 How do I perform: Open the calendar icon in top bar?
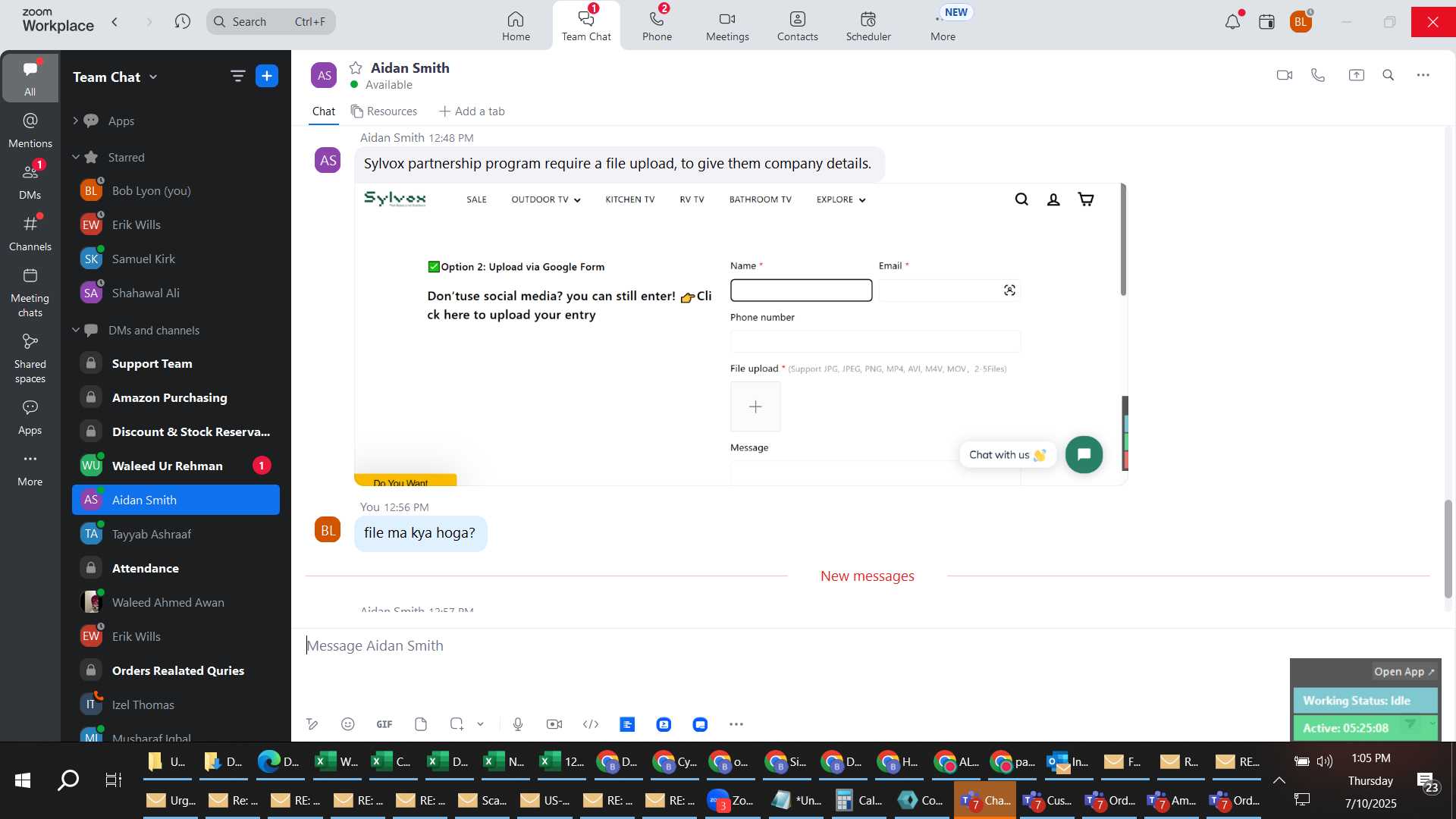tap(1266, 22)
